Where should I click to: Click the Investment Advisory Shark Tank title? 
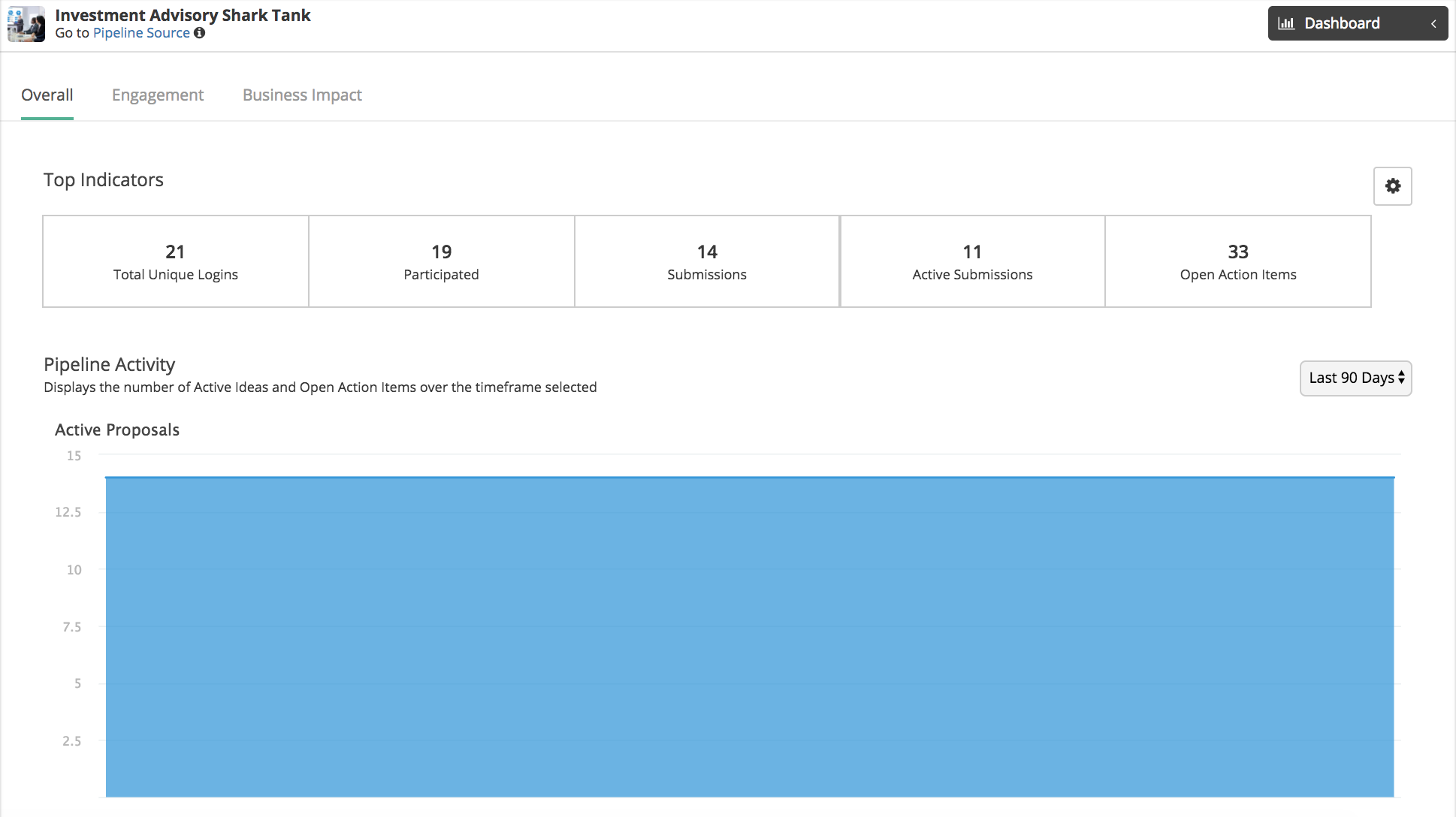point(183,15)
